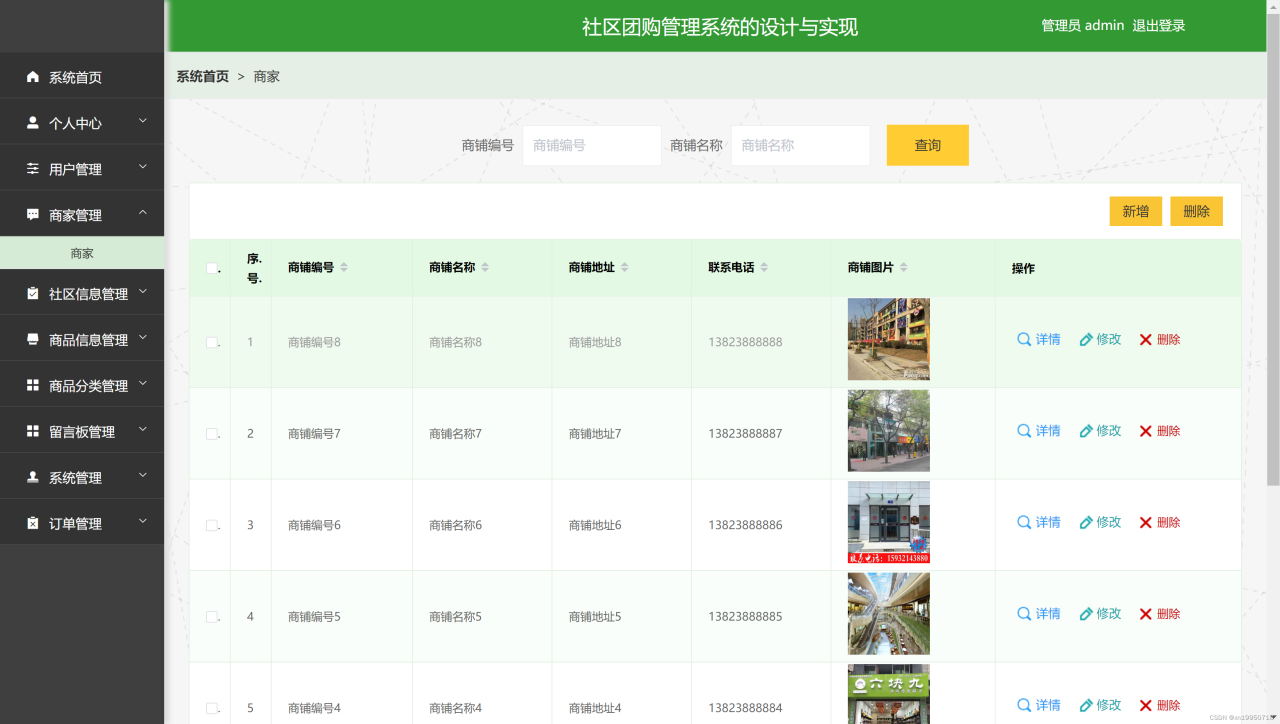1280x724 pixels.
Task: Click the grid icon beside 留言板管理
Action: click(x=33, y=431)
